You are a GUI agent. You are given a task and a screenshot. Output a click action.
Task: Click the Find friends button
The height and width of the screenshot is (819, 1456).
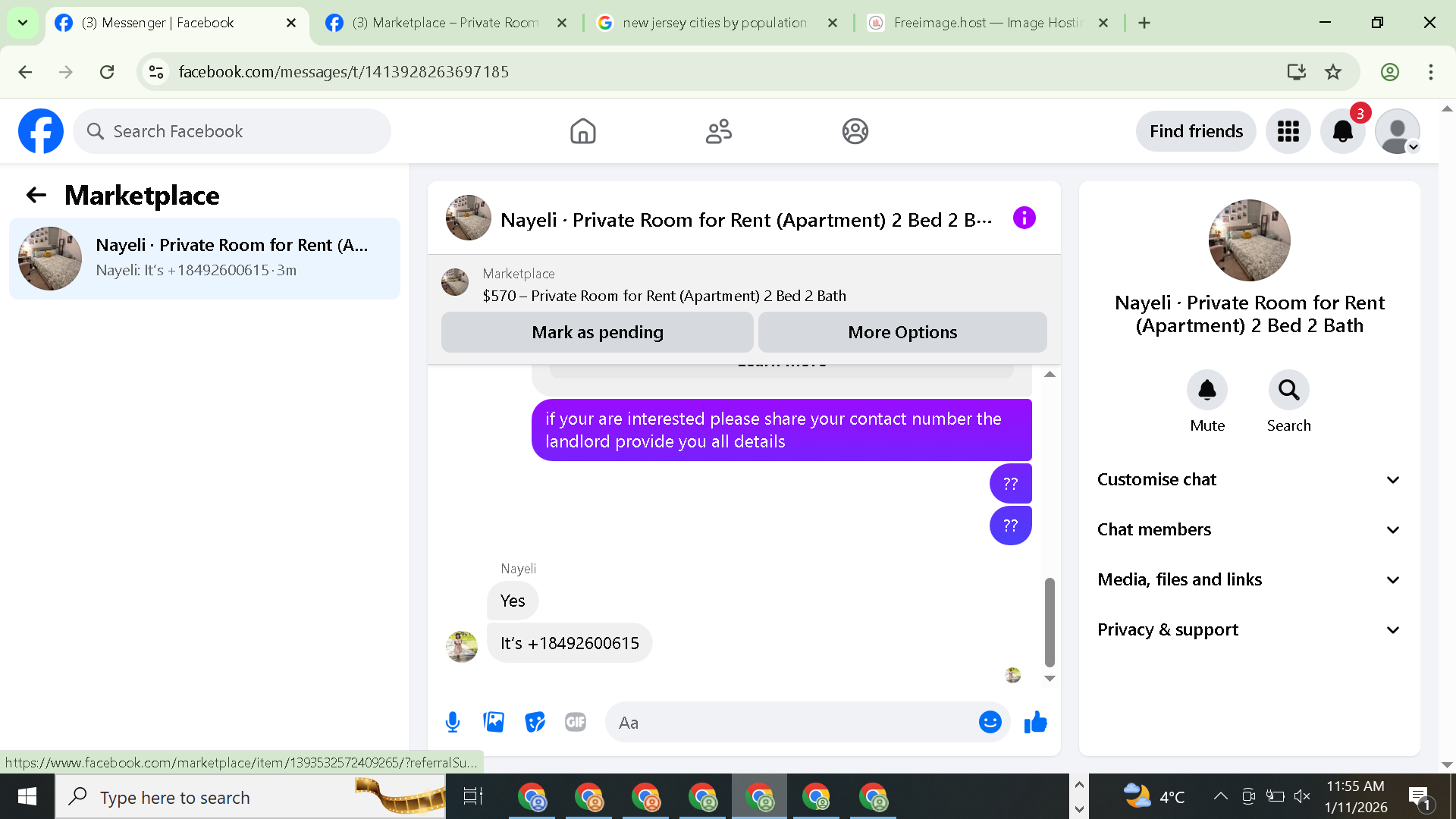coord(1196,131)
